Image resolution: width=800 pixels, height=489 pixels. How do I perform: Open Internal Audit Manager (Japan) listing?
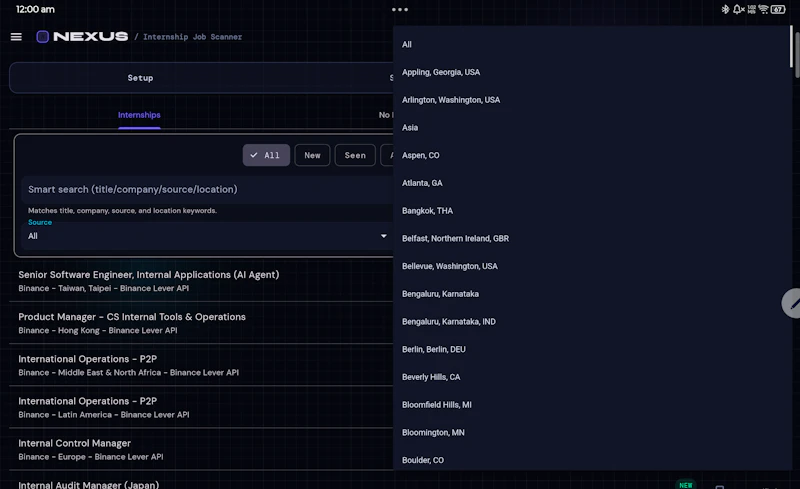coord(89,484)
